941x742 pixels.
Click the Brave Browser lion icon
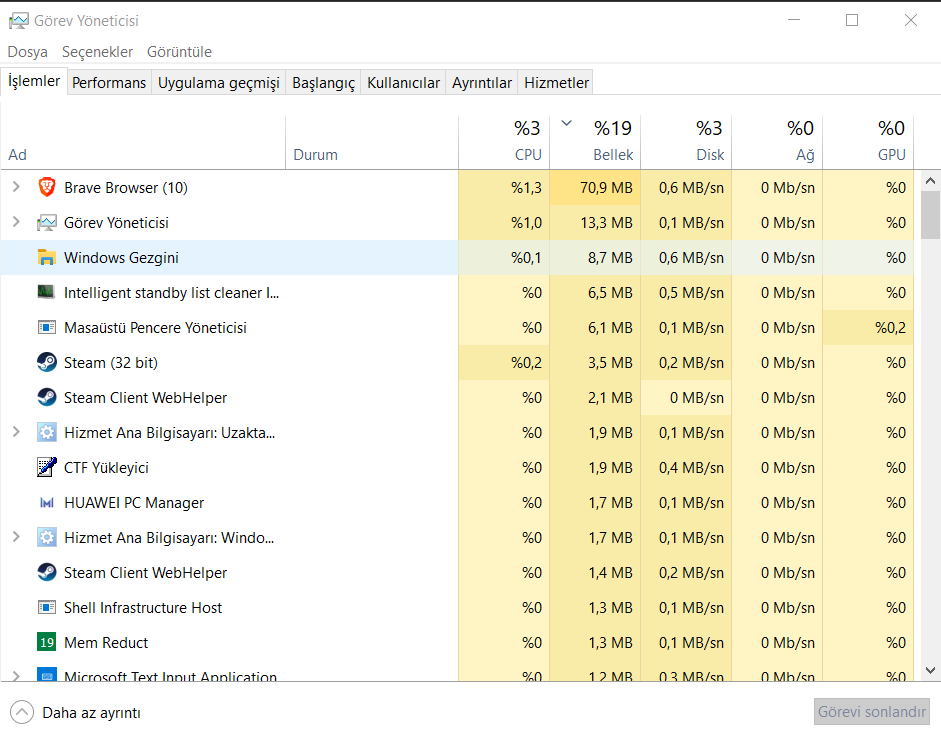pyautogui.click(x=46, y=187)
